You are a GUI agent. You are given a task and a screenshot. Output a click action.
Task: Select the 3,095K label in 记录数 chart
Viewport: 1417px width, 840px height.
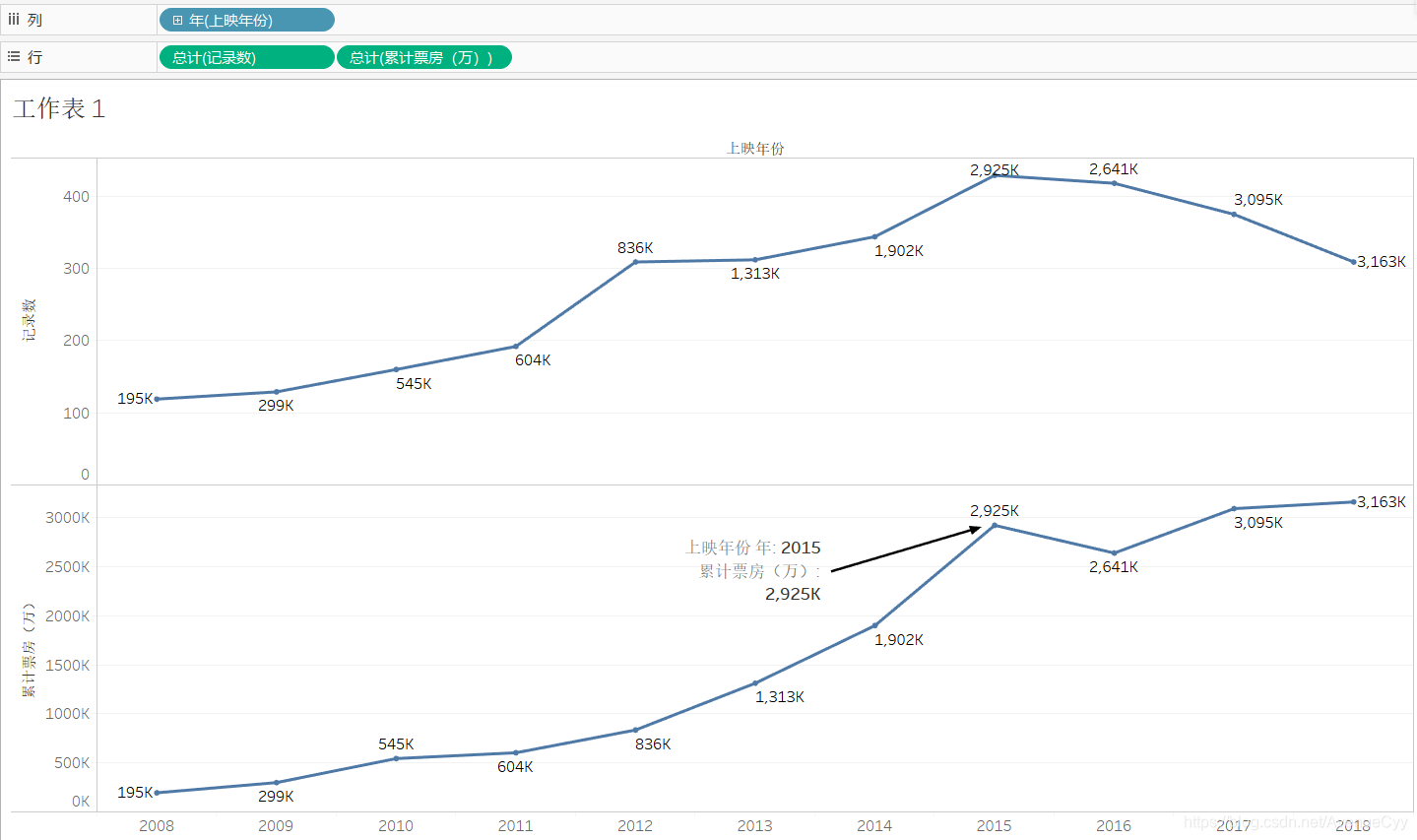(x=1258, y=200)
